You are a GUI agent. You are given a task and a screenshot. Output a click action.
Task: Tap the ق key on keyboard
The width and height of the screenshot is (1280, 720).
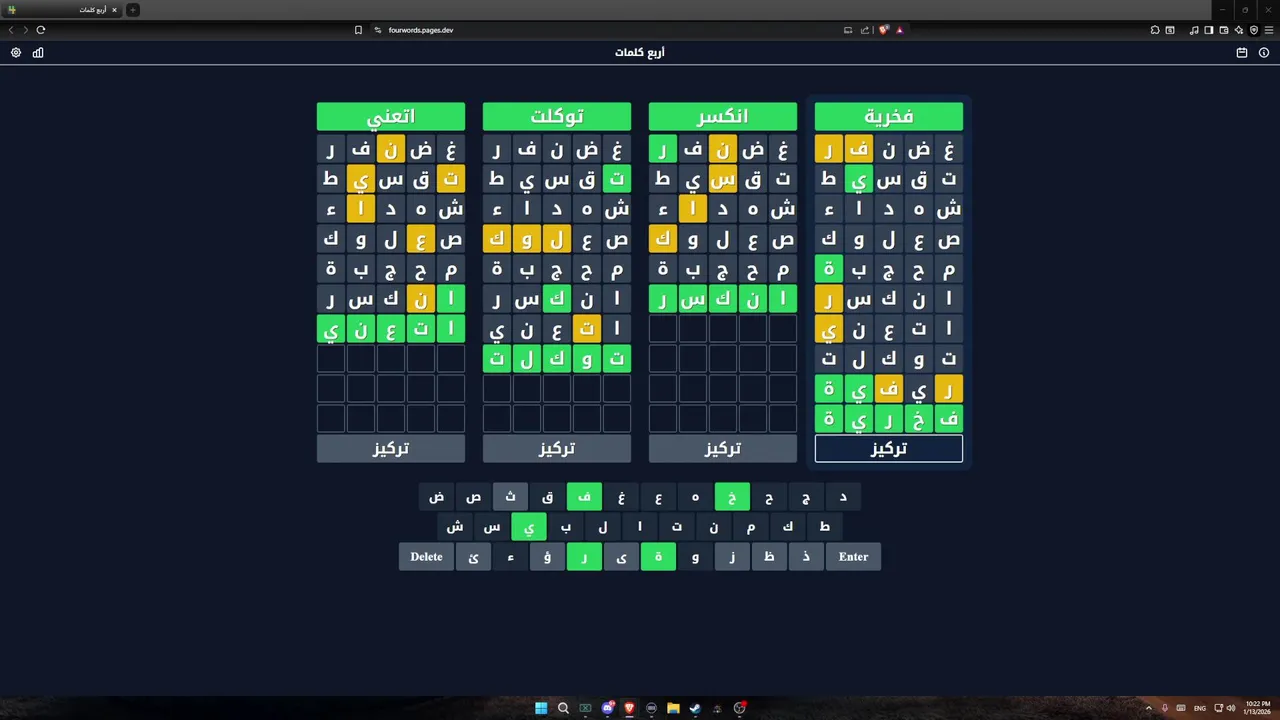point(547,497)
